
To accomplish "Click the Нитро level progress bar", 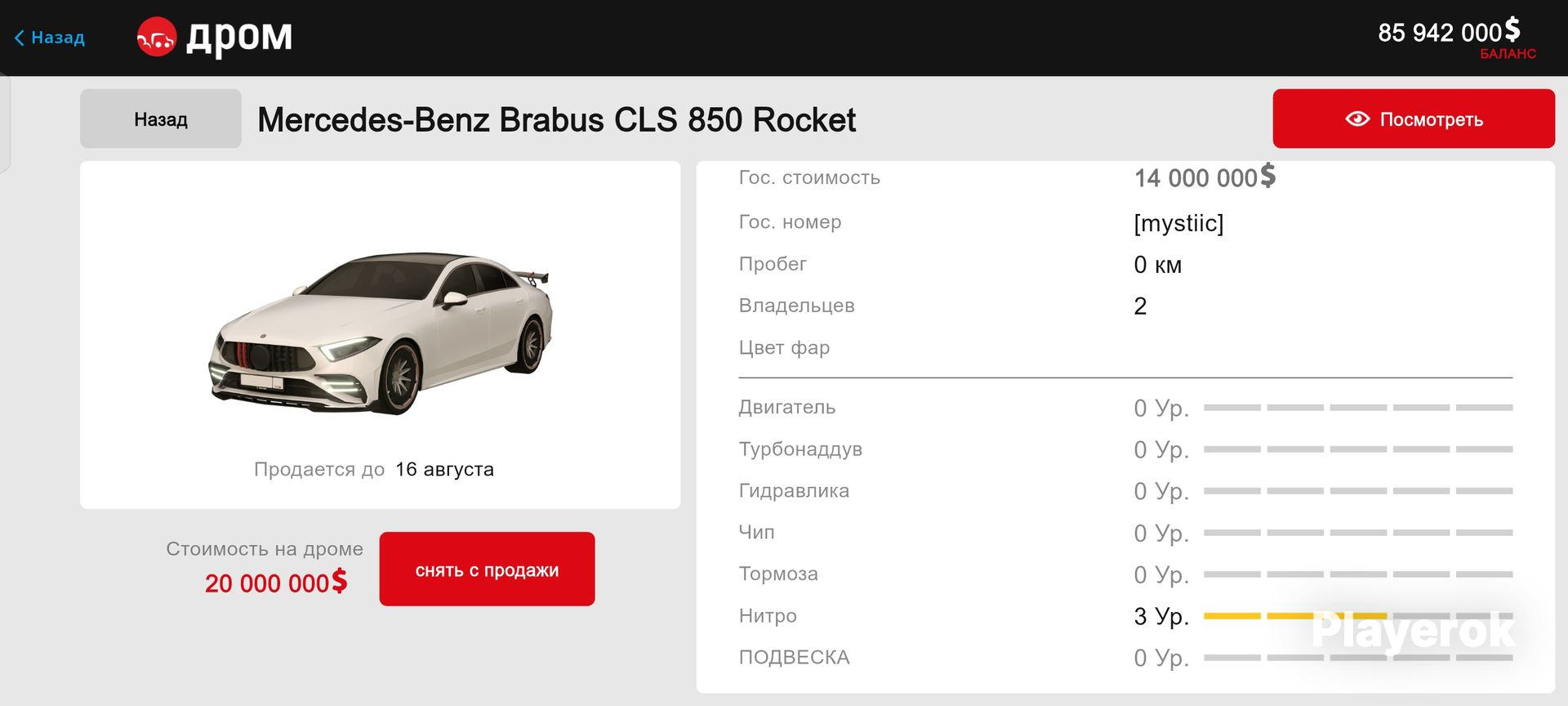I will coord(1358,616).
